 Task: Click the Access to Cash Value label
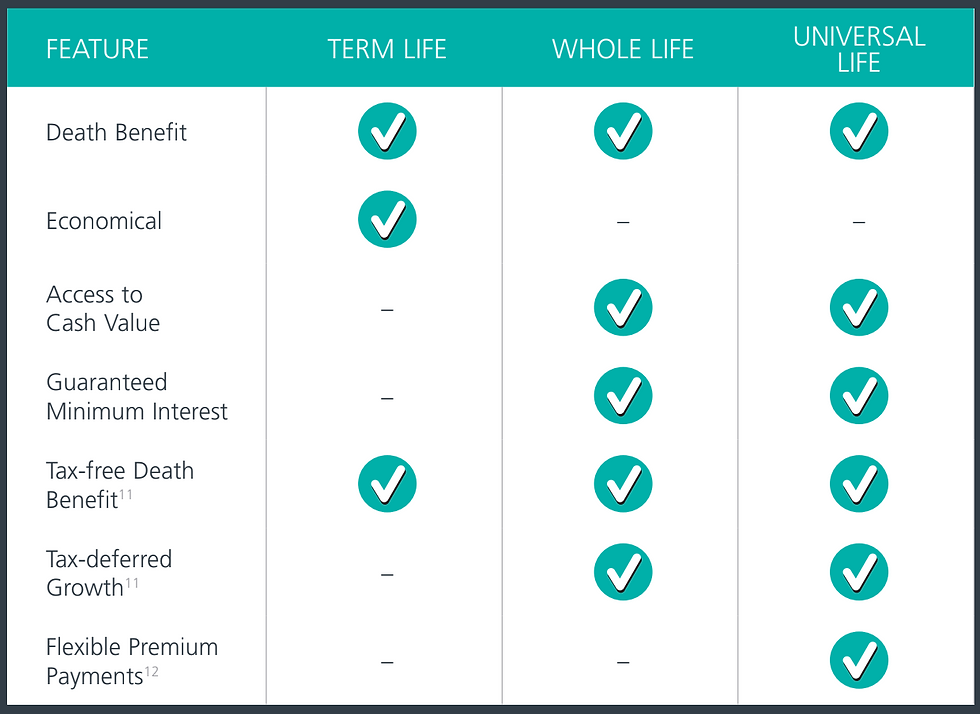[x=103, y=308]
